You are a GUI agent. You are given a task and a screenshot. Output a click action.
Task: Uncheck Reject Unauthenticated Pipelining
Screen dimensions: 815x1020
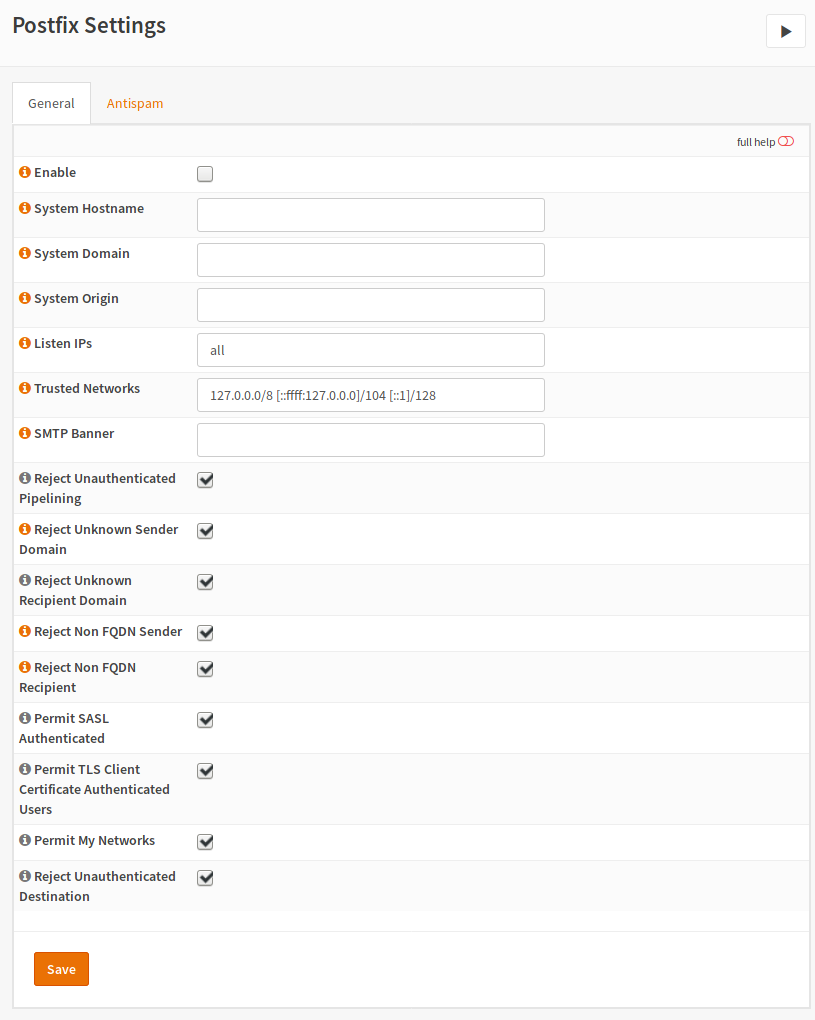pyautogui.click(x=205, y=480)
